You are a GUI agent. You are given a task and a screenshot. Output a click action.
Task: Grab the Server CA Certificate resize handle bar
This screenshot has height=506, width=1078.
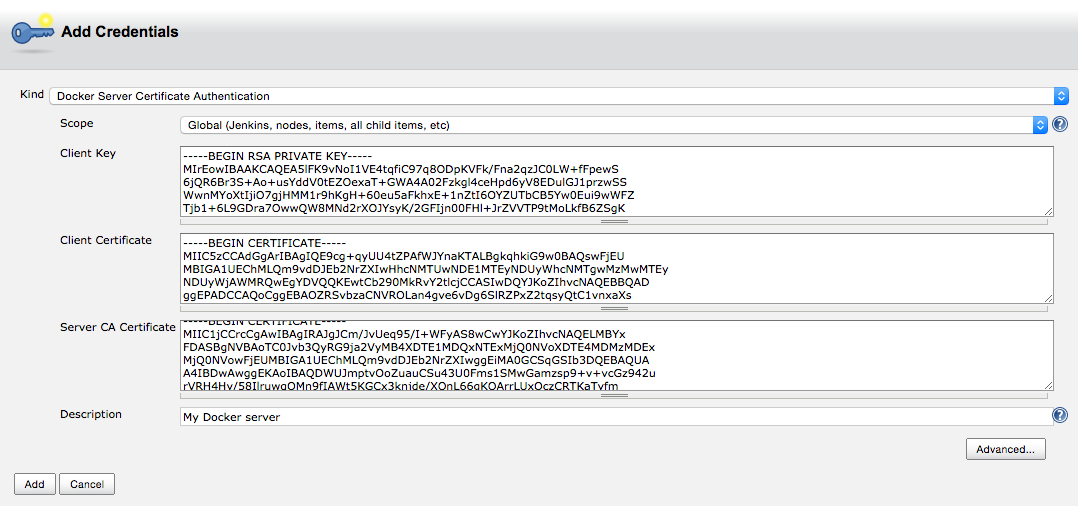[x=614, y=396]
